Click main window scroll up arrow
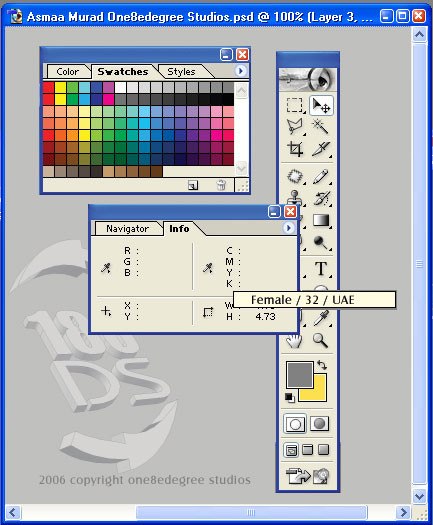Screen dimensions: 433x525 pyautogui.click(x=420, y=34)
